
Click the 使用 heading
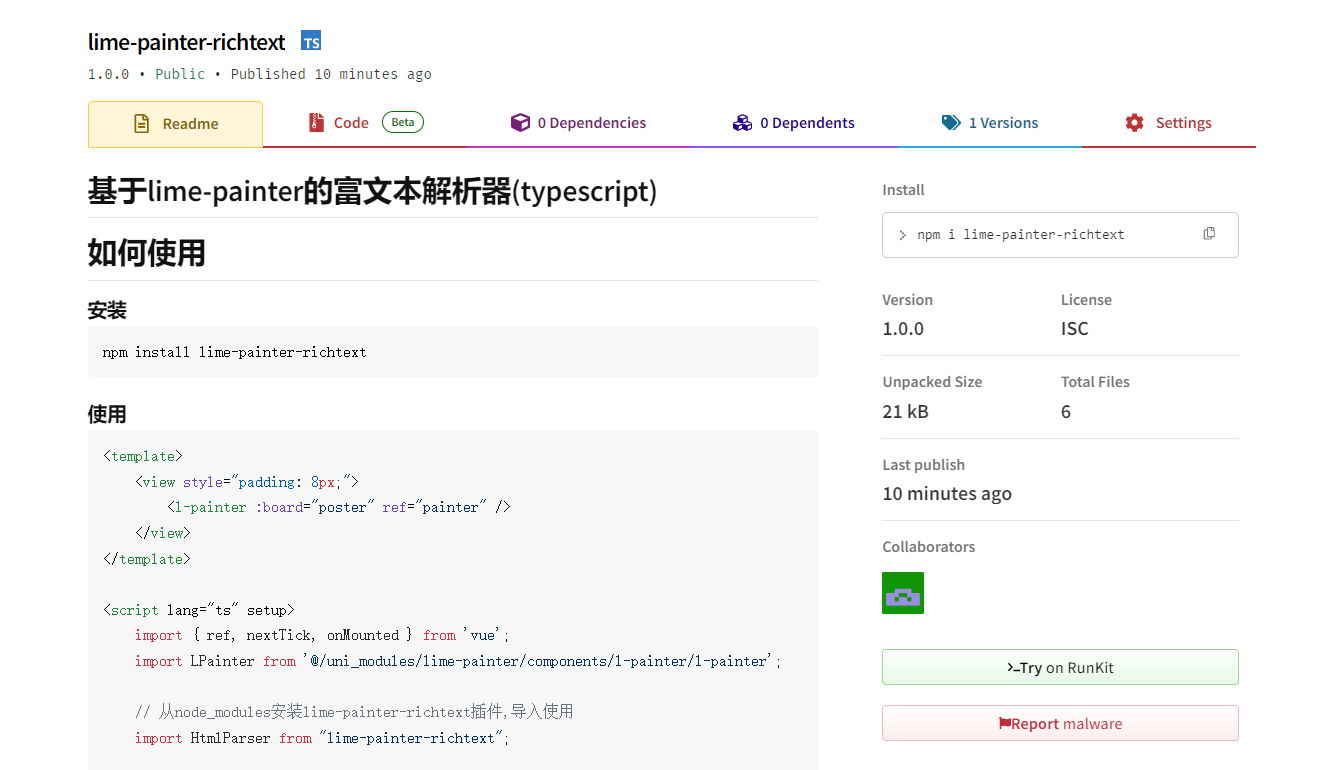coord(107,414)
